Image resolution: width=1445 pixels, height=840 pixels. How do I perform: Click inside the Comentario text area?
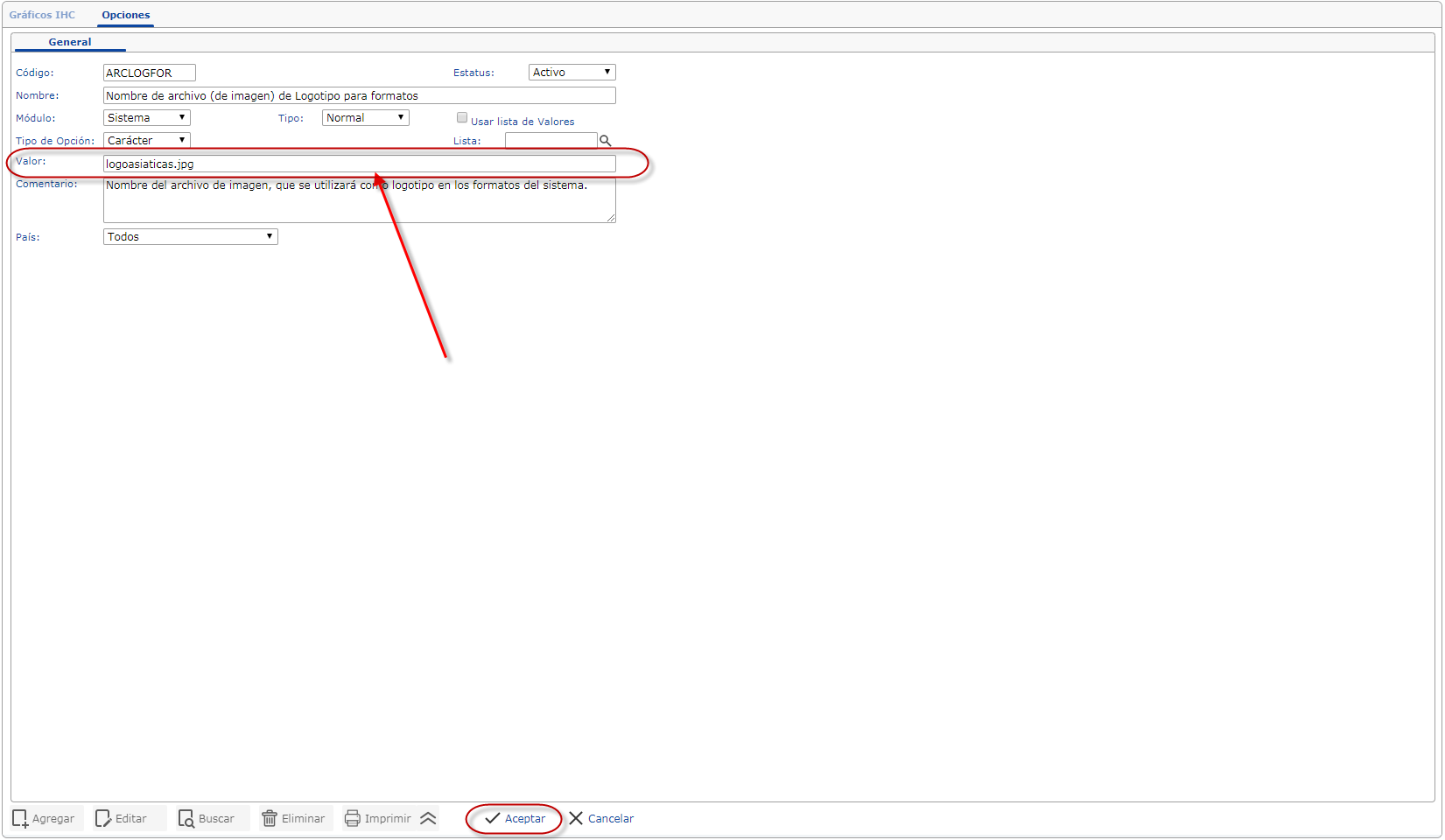(360, 200)
